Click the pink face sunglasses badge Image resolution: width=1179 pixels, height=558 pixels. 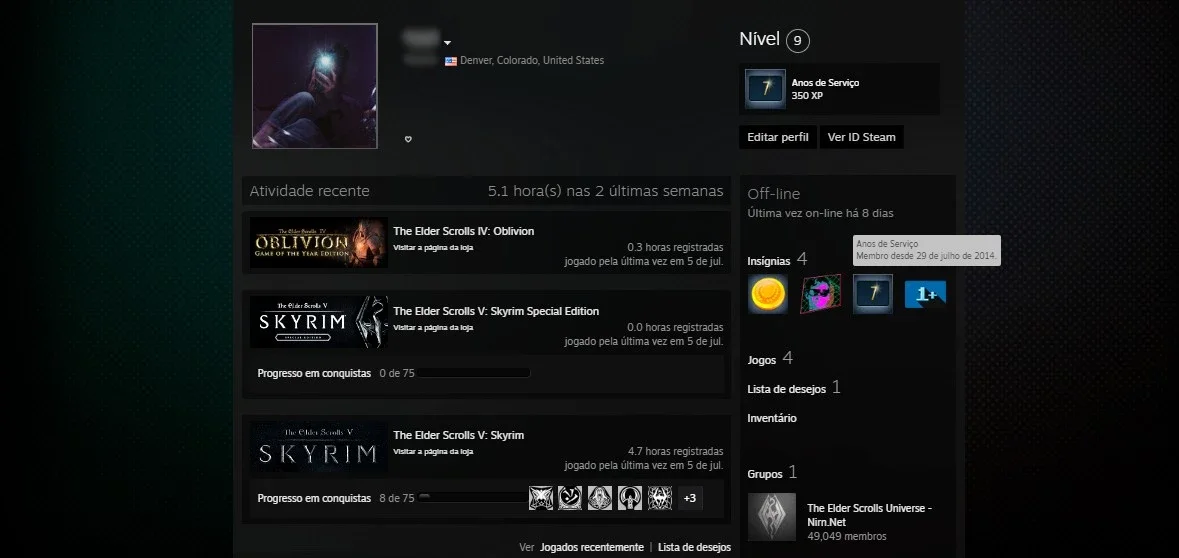pos(820,294)
